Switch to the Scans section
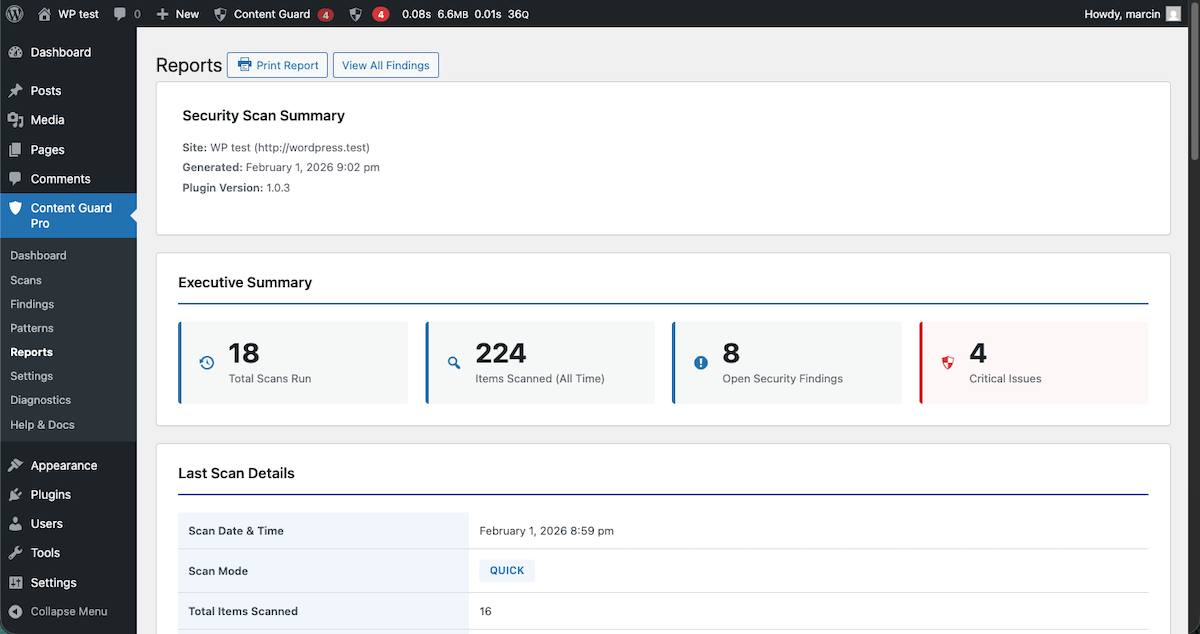This screenshot has height=634, width=1200. coord(28,279)
